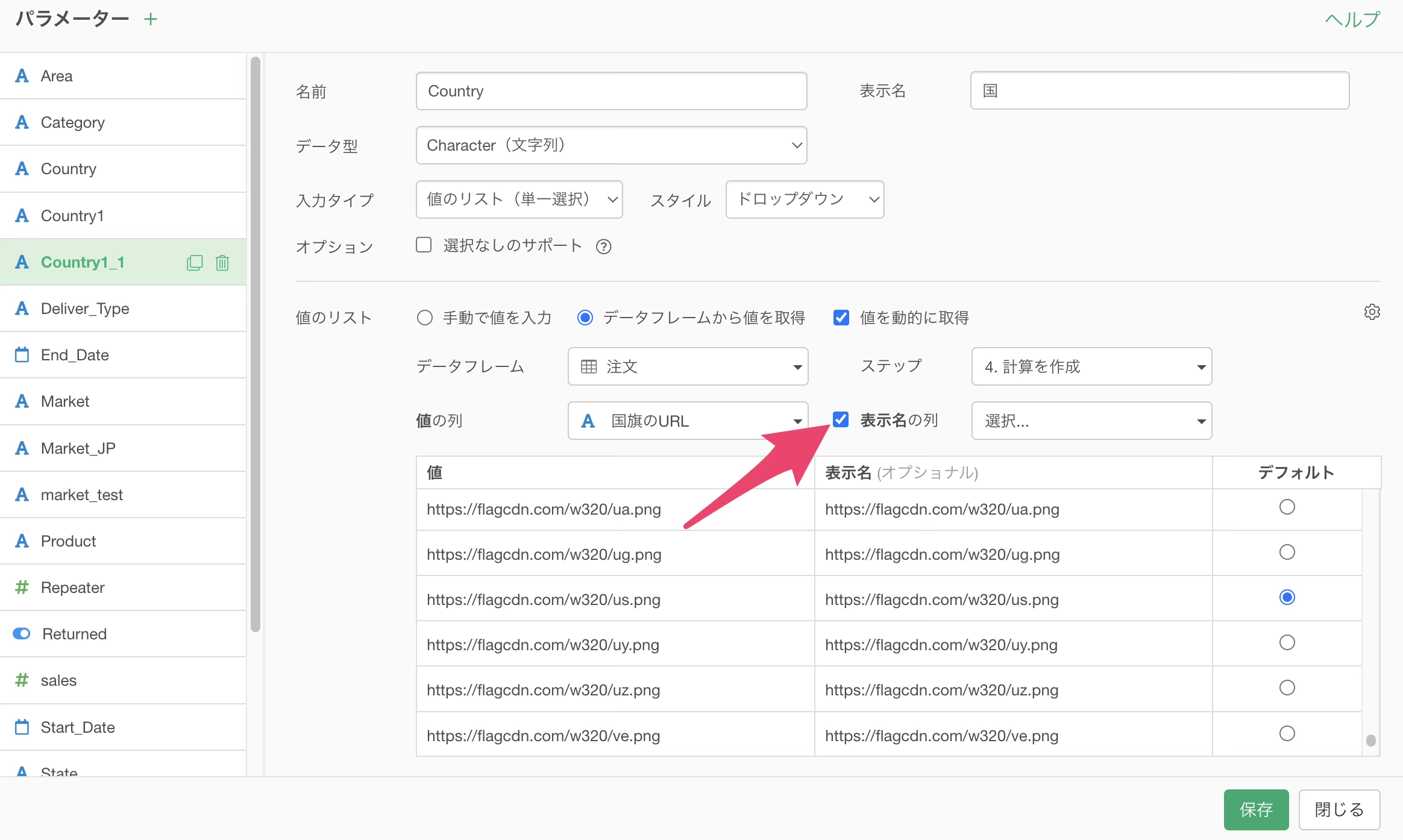This screenshot has height=840, width=1403.
Task: Click the 名前 input field
Action: (611, 91)
